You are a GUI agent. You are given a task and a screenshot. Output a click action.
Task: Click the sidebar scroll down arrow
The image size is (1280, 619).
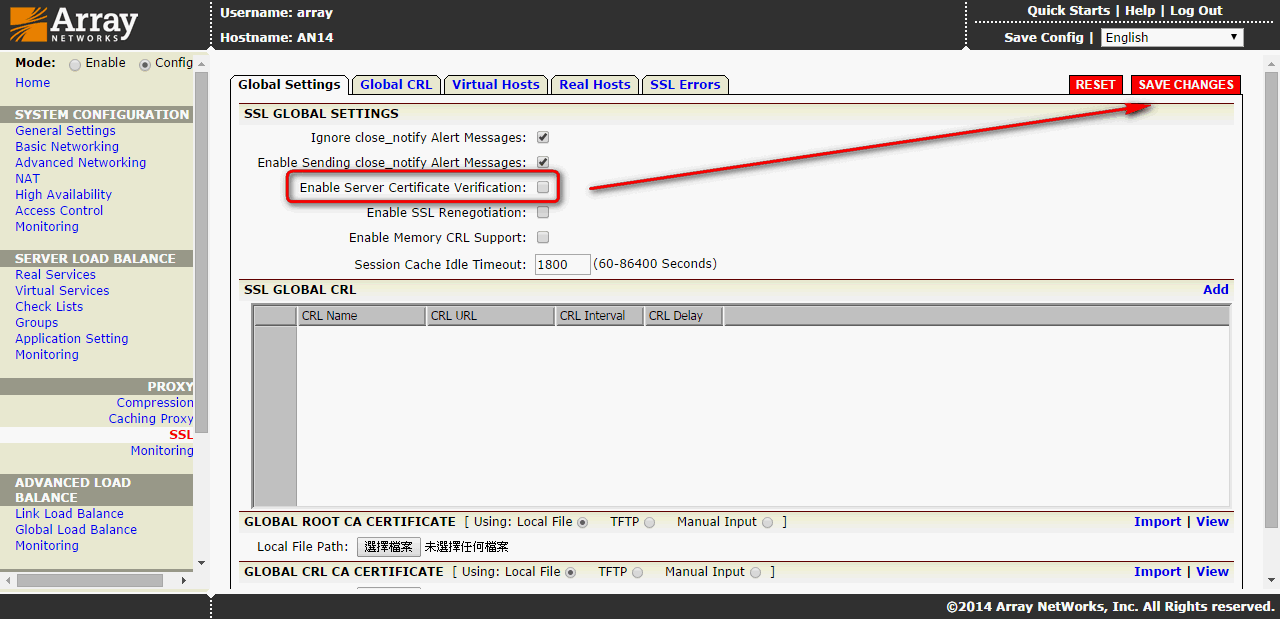pyautogui.click(x=201, y=563)
